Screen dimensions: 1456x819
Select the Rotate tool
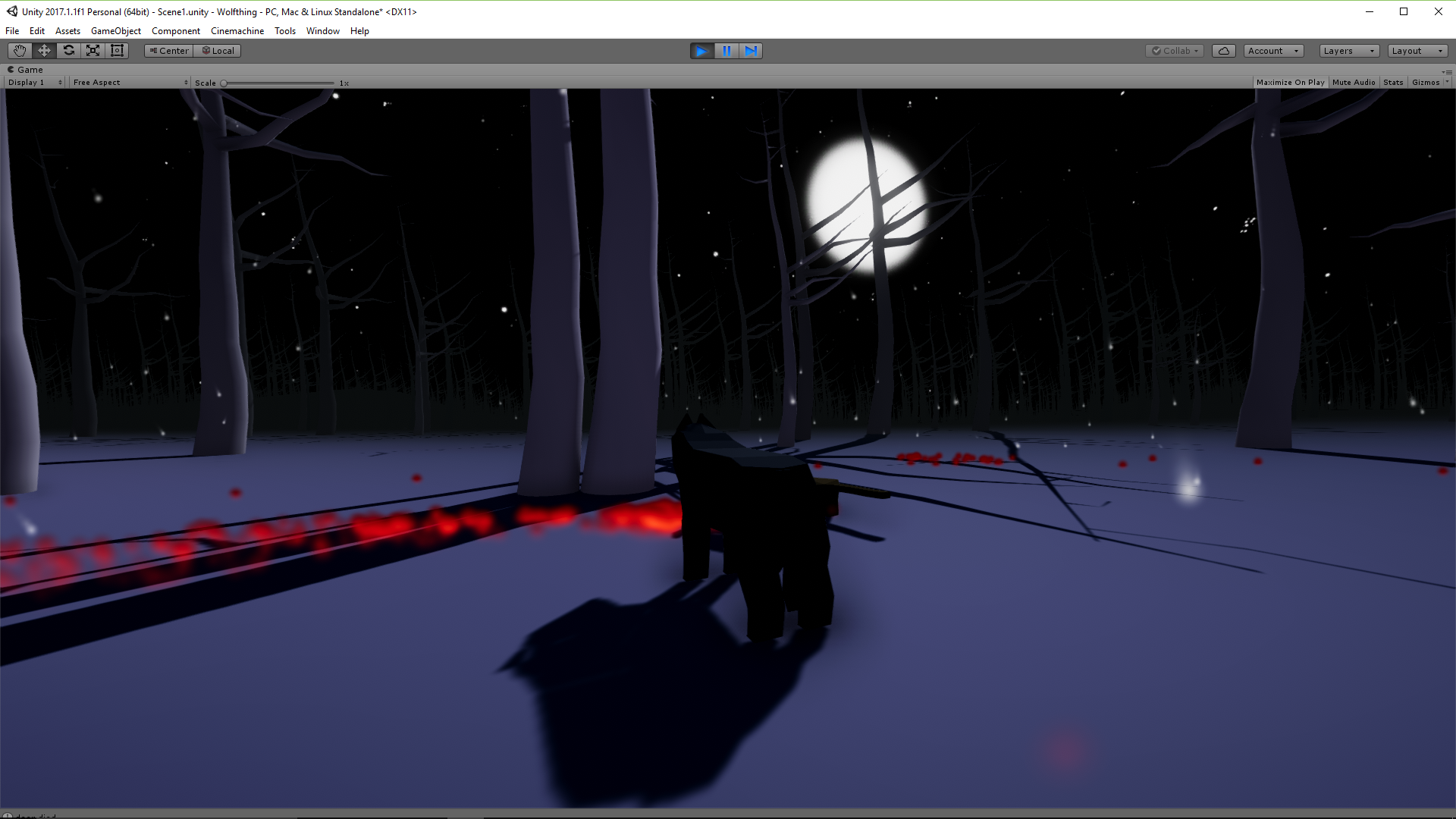point(68,51)
